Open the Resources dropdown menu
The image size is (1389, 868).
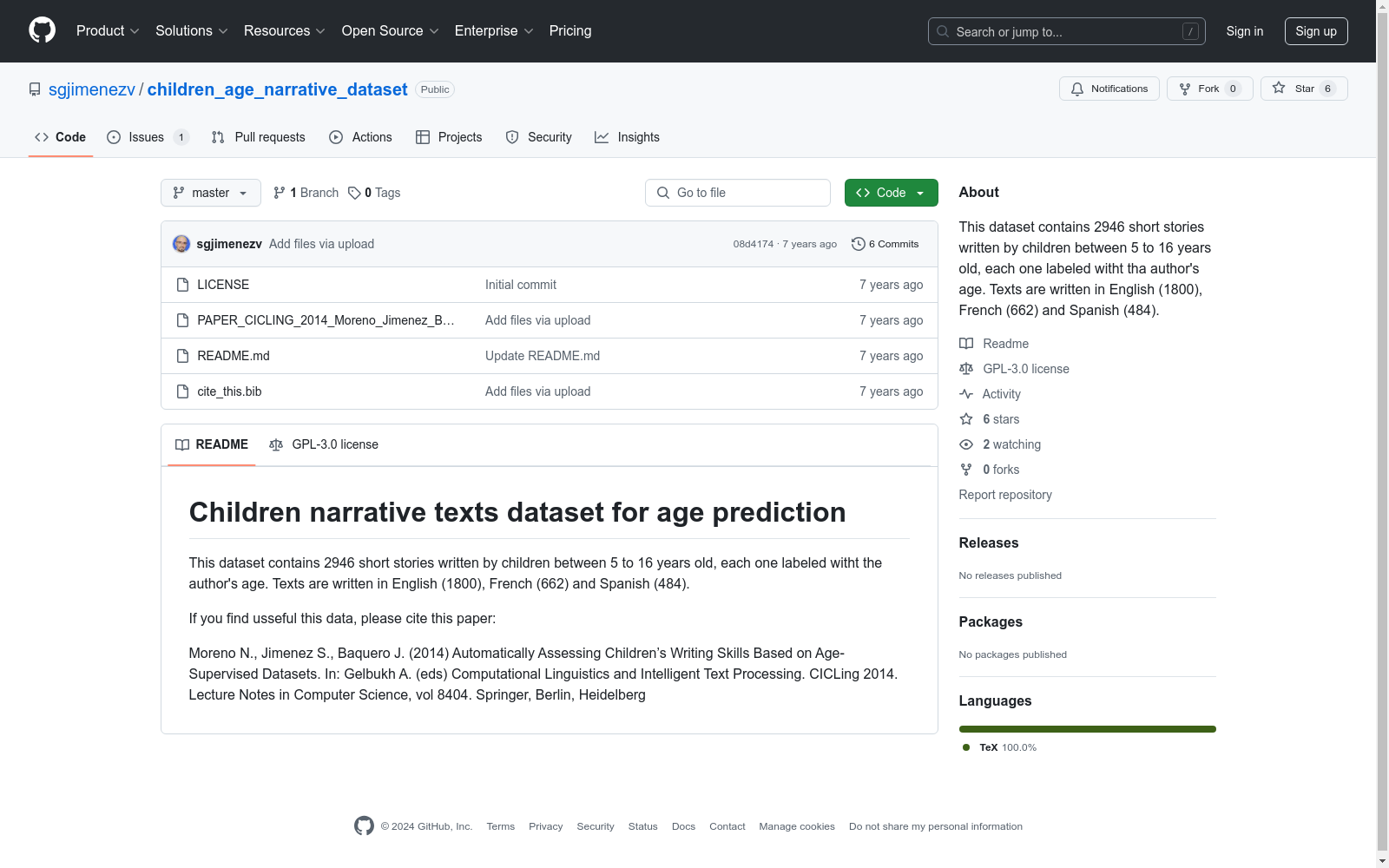tap(285, 31)
